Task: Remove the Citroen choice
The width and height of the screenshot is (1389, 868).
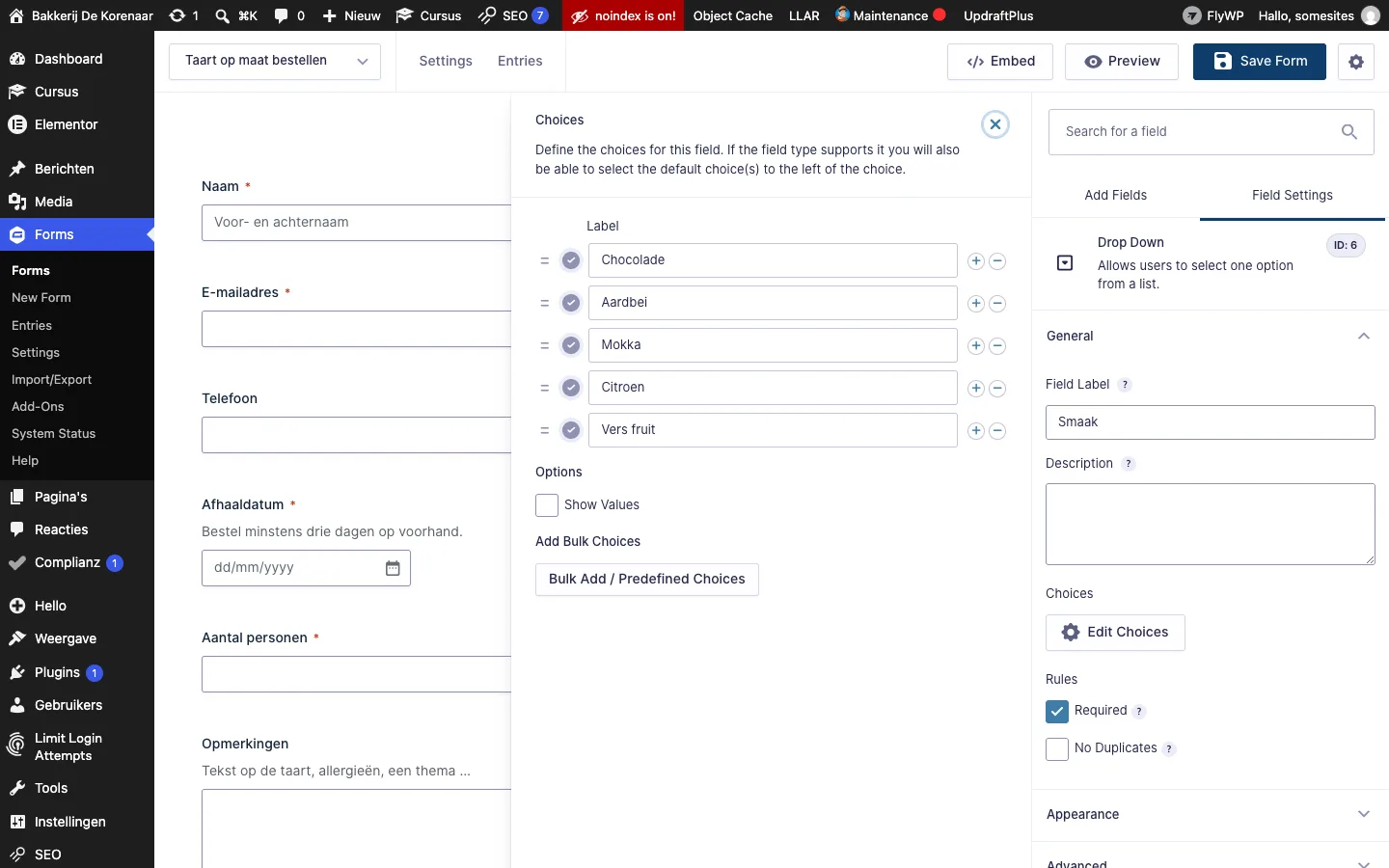Action: click(x=998, y=389)
